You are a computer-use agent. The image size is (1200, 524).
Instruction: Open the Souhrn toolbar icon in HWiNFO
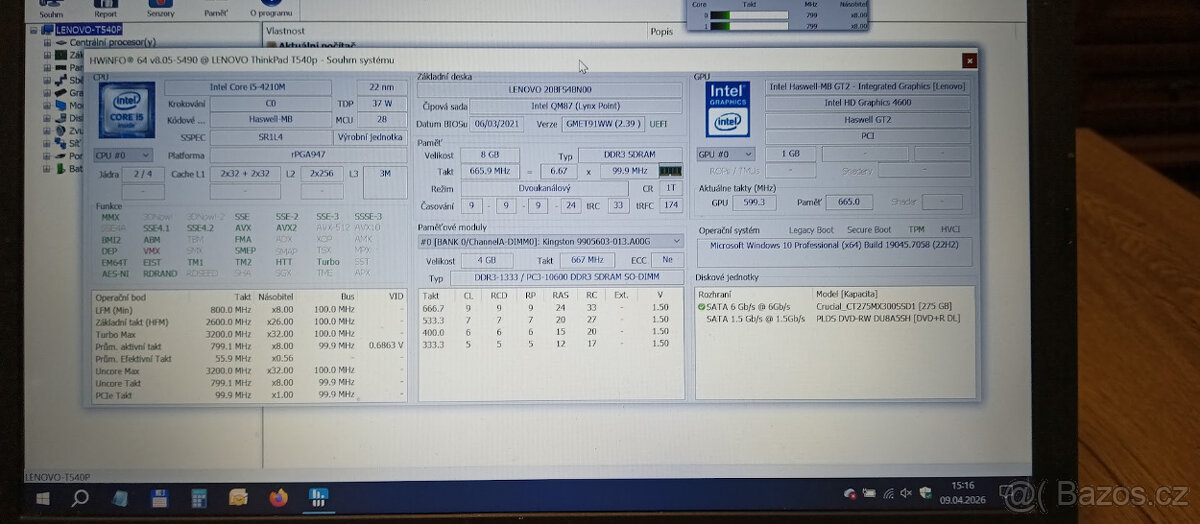pyautogui.click(x=50, y=9)
